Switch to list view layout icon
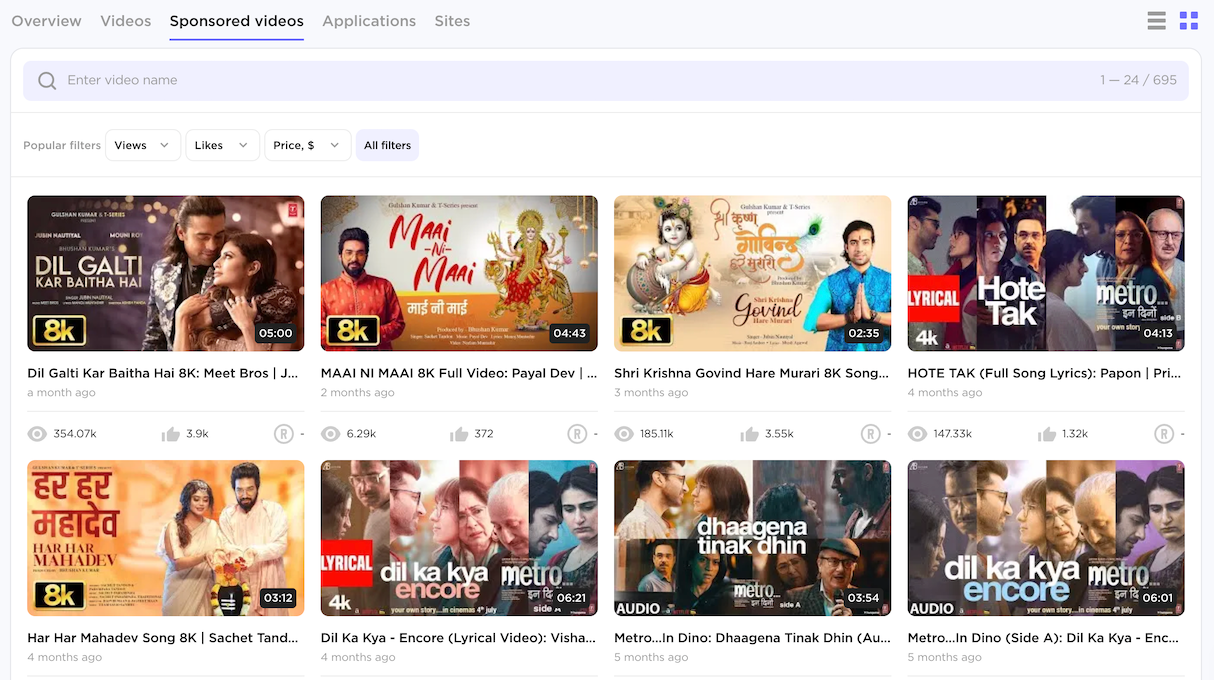The image size is (1214, 680). coord(1157,21)
